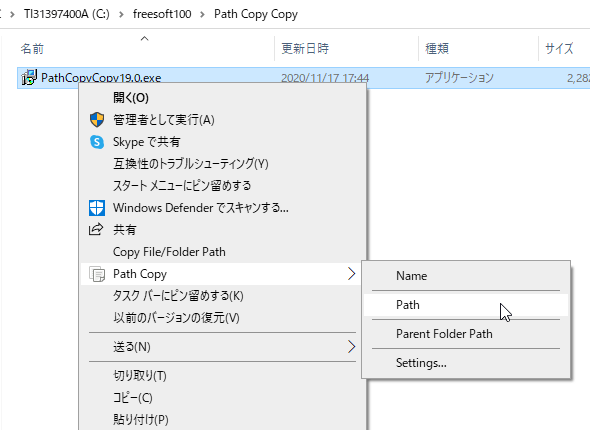The height and width of the screenshot is (430, 590).
Task: Sort by サイズ column header
Action: coord(559,49)
